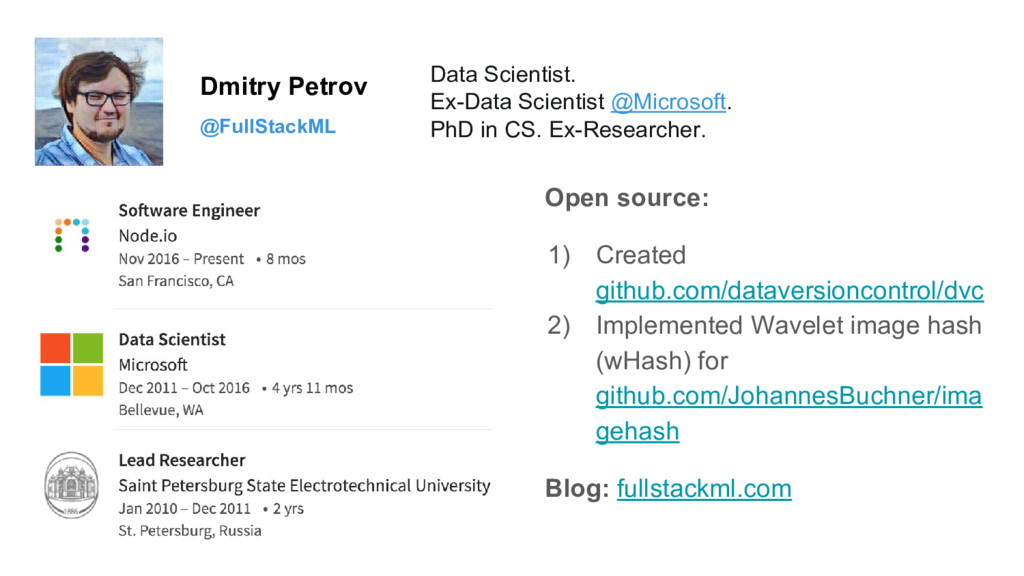Screen dimensions: 1024x576
Task: Click the Data Scientist job title
Action: point(172,340)
